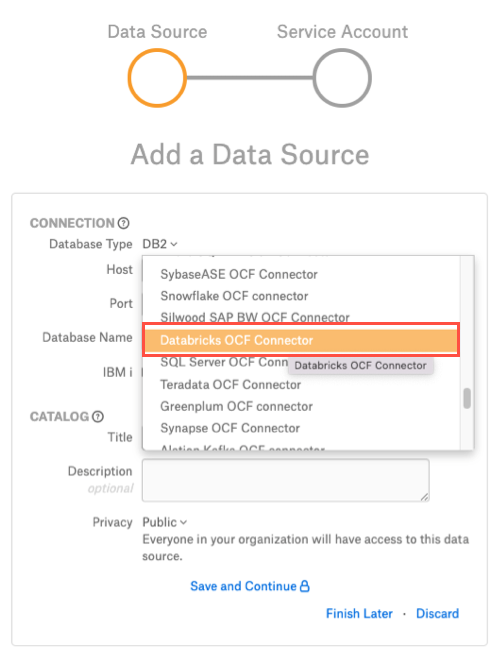
Task: Click the dropdown list scrollbar thumb
Action: tap(467, 398)
